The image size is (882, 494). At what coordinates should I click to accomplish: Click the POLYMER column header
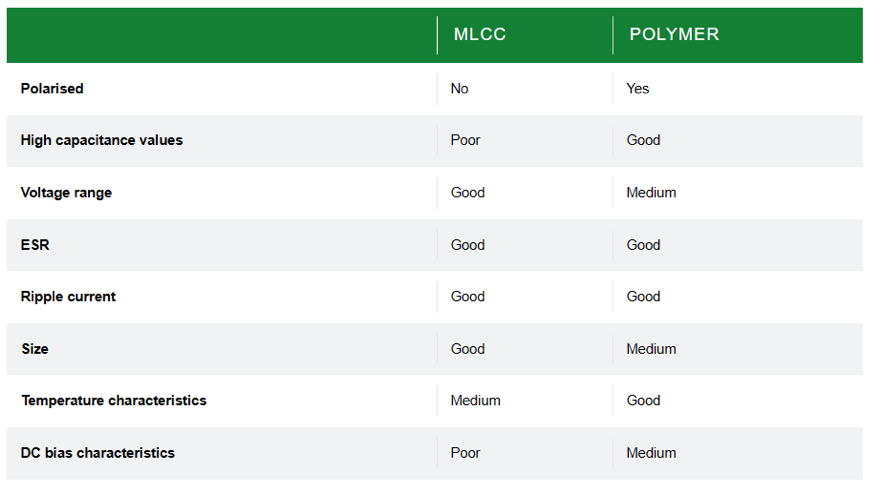click(674, 34)
